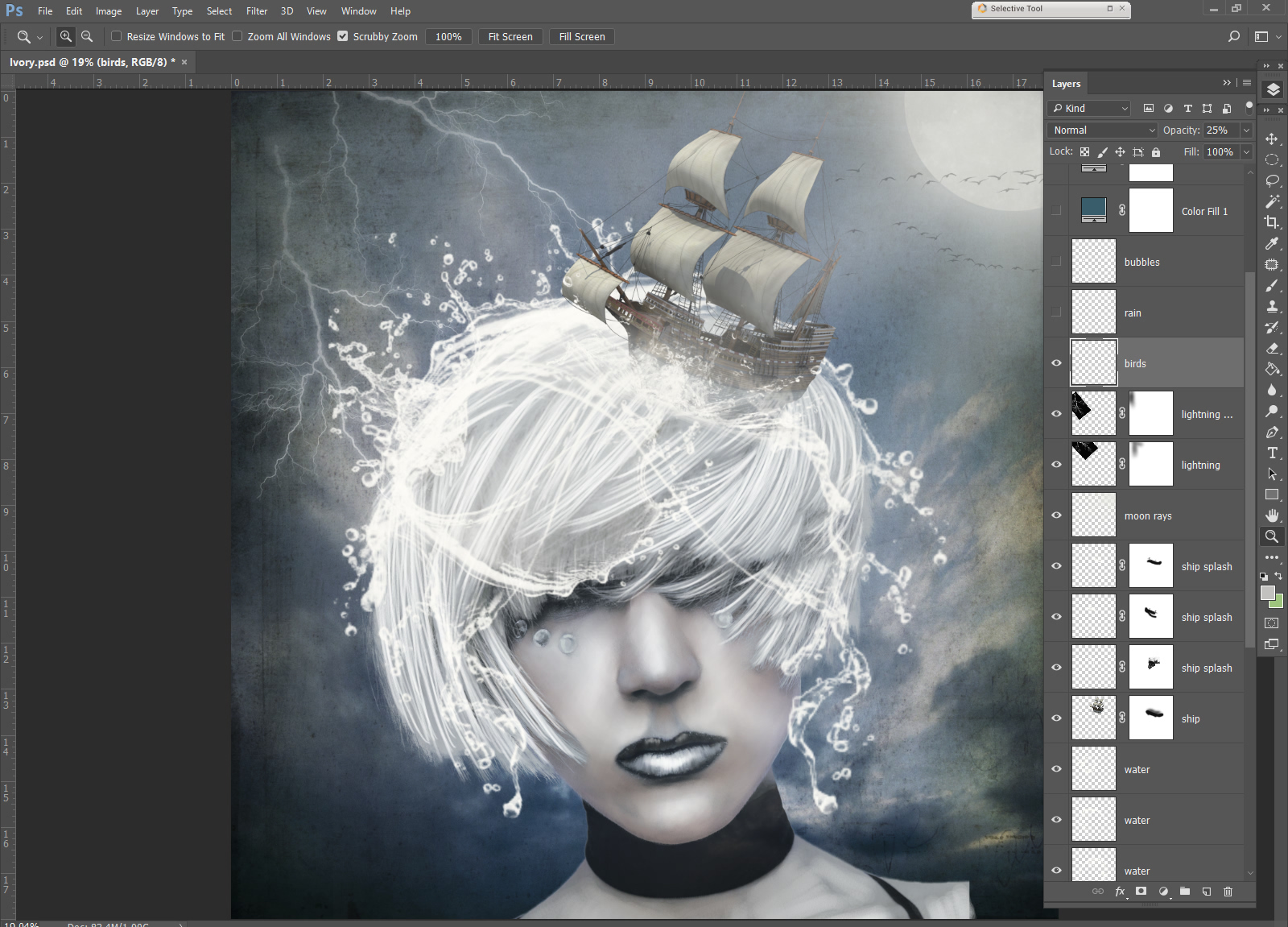
Task: Click the Lock all padlock icon
Action: pyautogui.click(x=1156, y=152)
